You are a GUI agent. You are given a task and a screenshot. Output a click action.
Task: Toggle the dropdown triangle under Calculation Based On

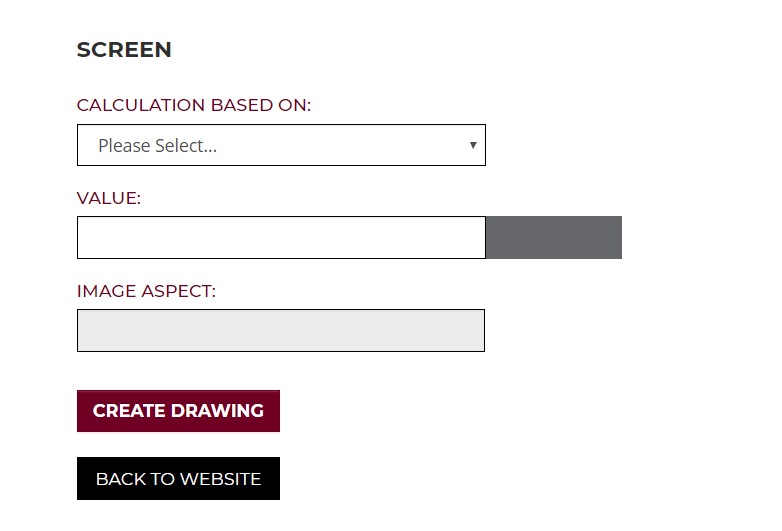[x=473, y=145]
